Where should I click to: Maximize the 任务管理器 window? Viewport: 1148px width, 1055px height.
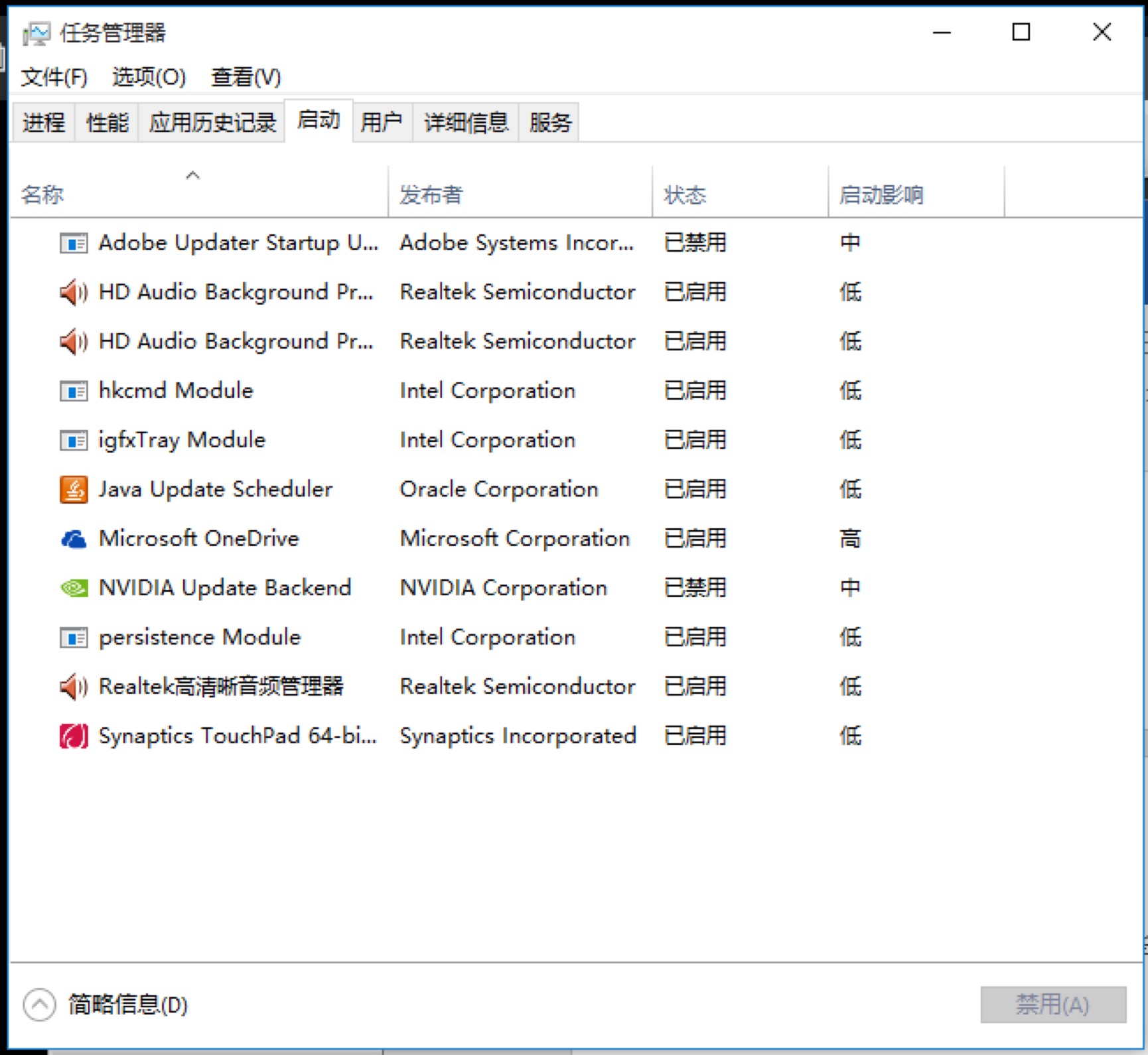click(x=1021, y=32)
